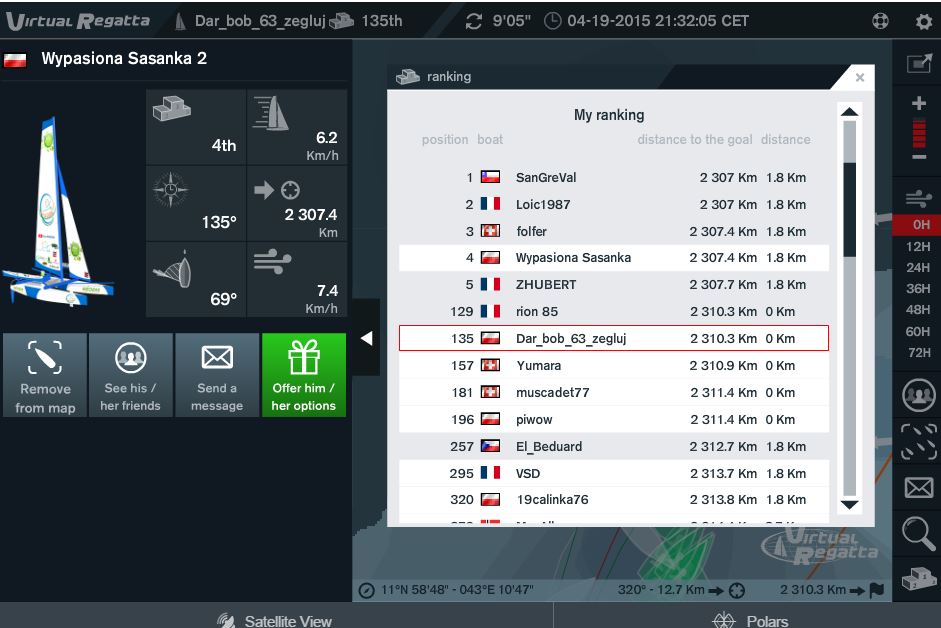Screen dimensions: 941x628
Task: Click the Virtual Regatta logo
Action: [x=78, y=21]
